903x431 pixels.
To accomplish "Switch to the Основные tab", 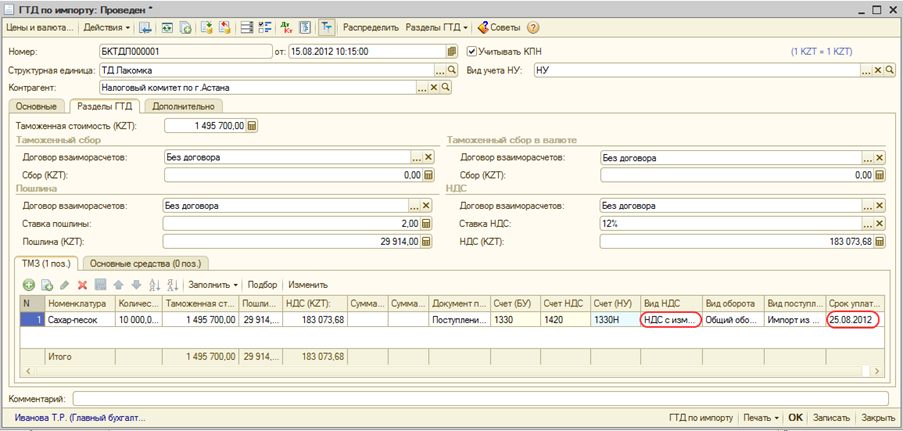I will 37,106.
